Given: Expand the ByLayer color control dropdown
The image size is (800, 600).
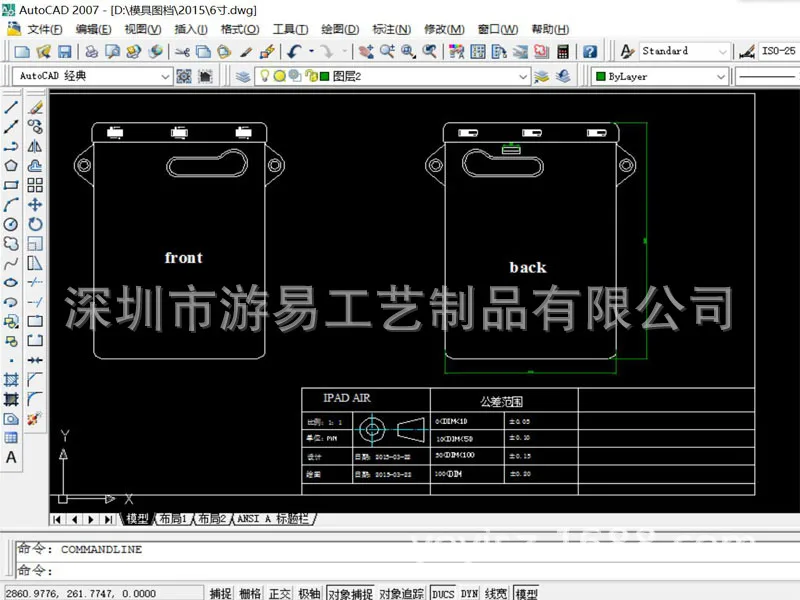Looking at the screenshot, I should [x=720, y=77].
